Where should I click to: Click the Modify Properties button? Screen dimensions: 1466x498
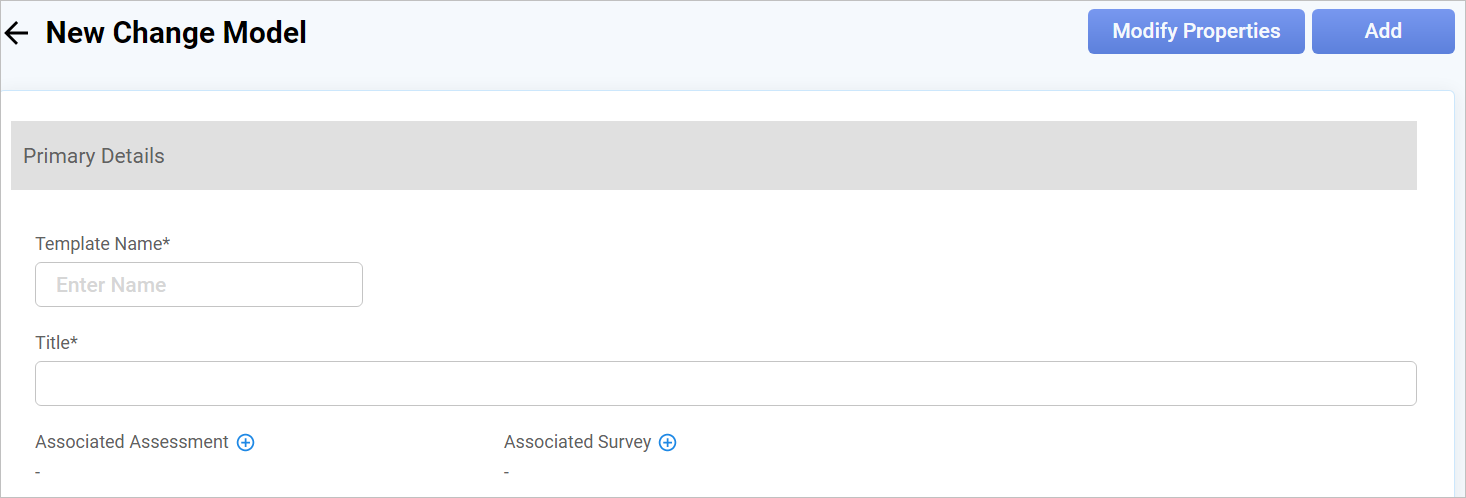tap(1196, 31)
